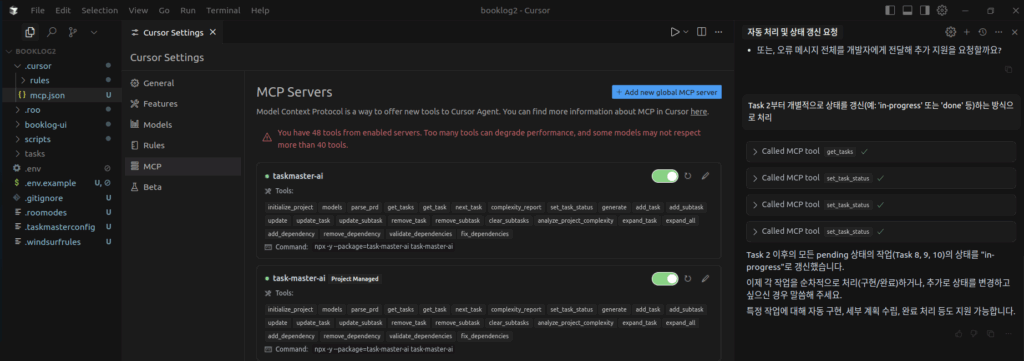This screenshot has height=361, width=1024.
Task: Open the Run menu
Action: [x=187, y=10]
